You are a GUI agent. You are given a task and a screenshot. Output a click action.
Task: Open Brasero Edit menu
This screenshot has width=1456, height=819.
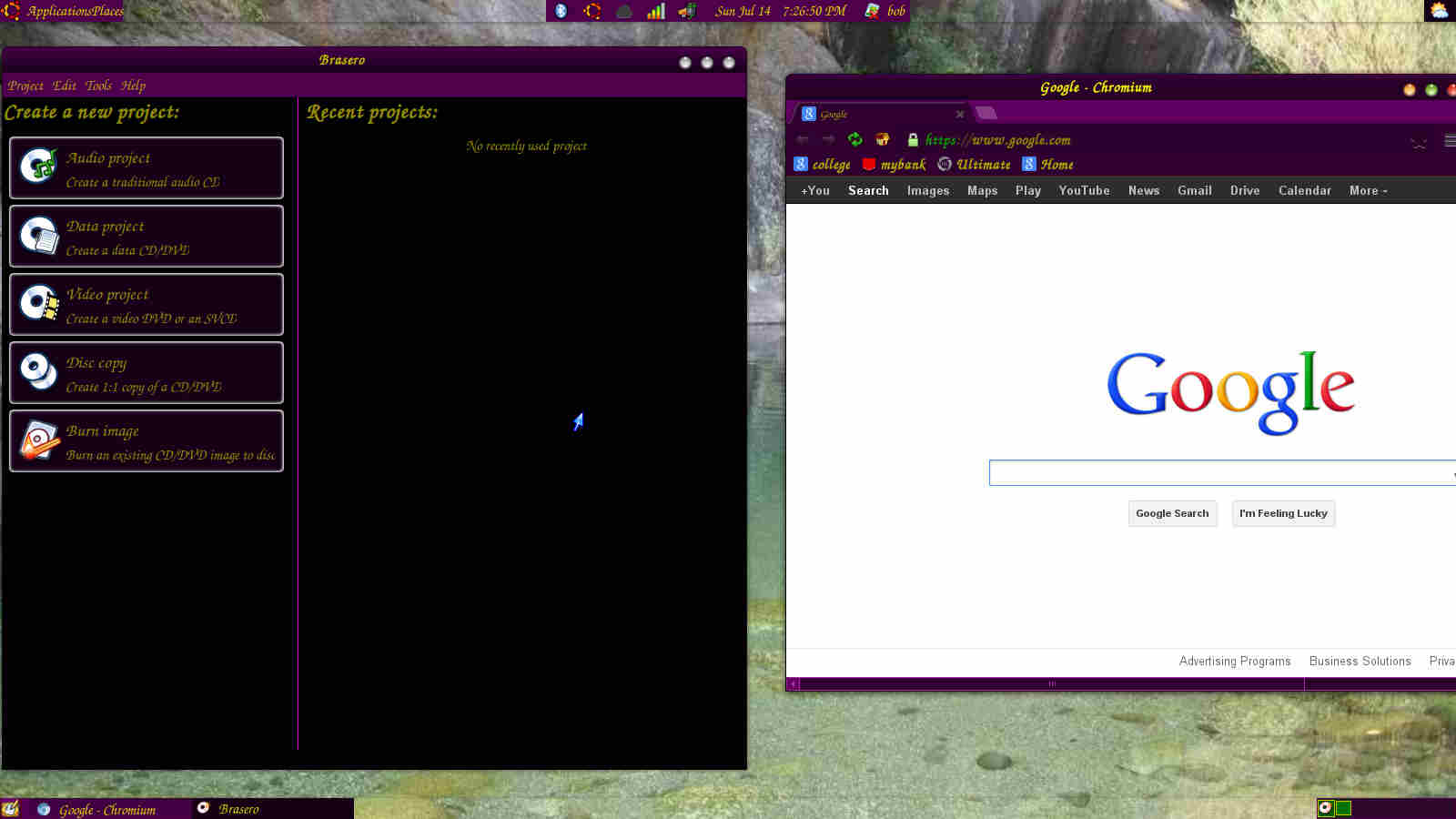[65, 86]
